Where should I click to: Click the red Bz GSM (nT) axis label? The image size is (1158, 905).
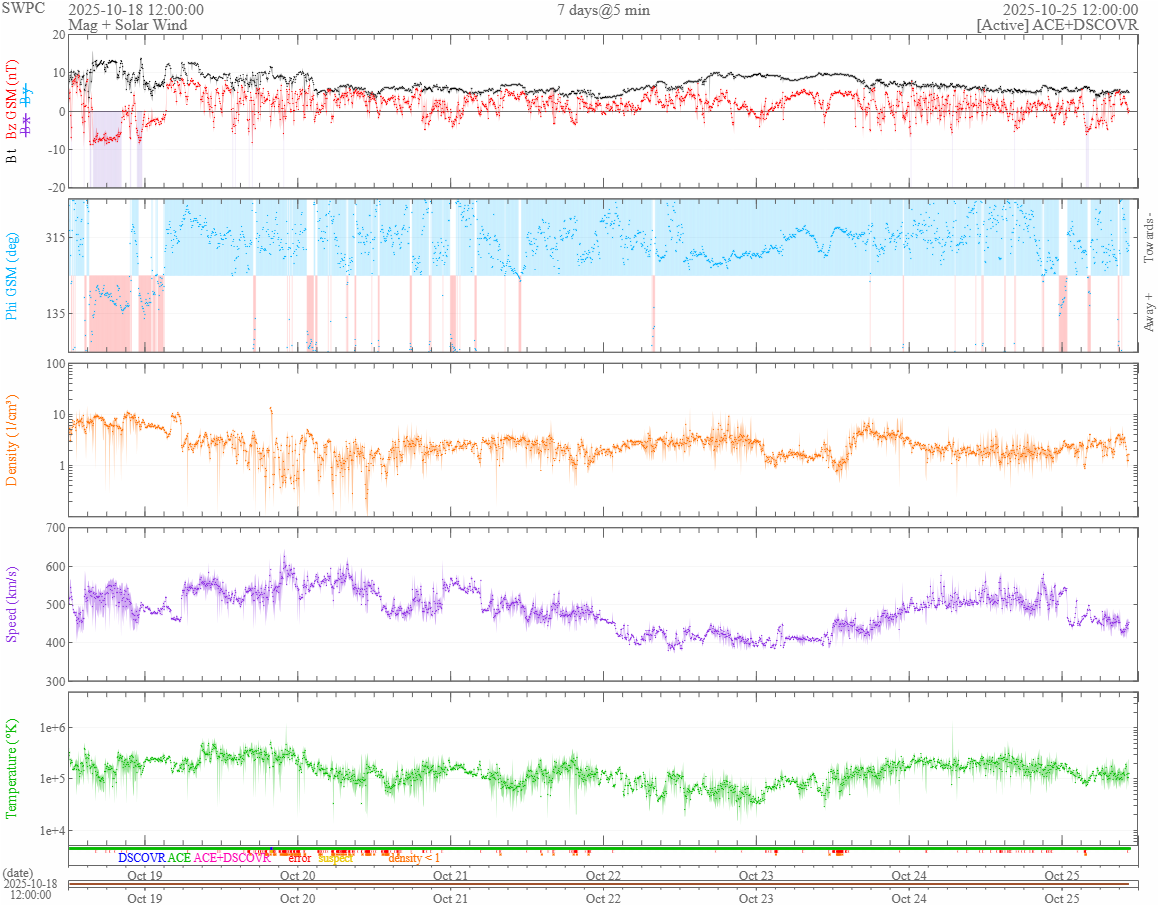(x=12, y=85)
